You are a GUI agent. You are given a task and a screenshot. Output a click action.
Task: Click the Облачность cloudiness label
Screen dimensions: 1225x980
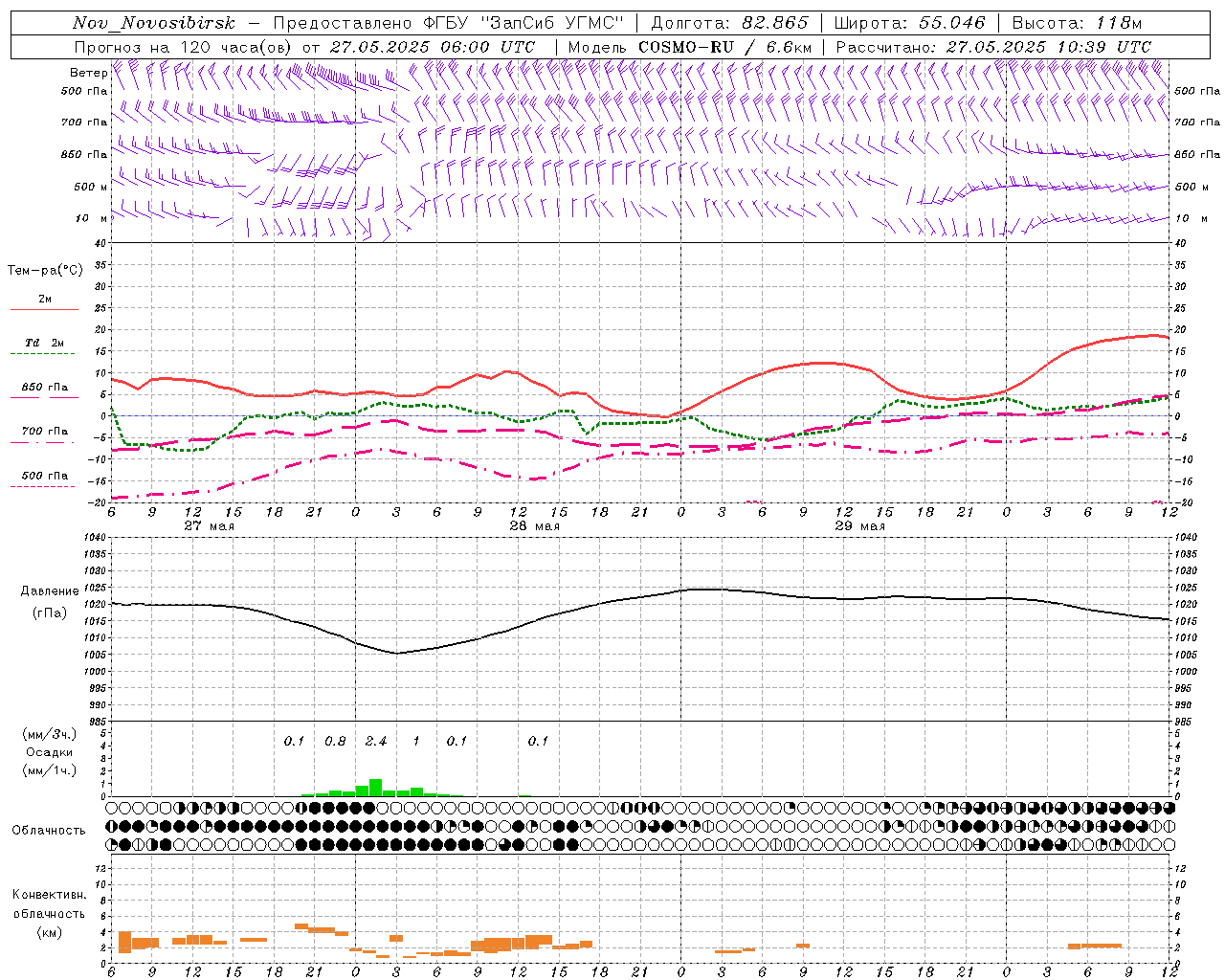(x=49, y=830)
